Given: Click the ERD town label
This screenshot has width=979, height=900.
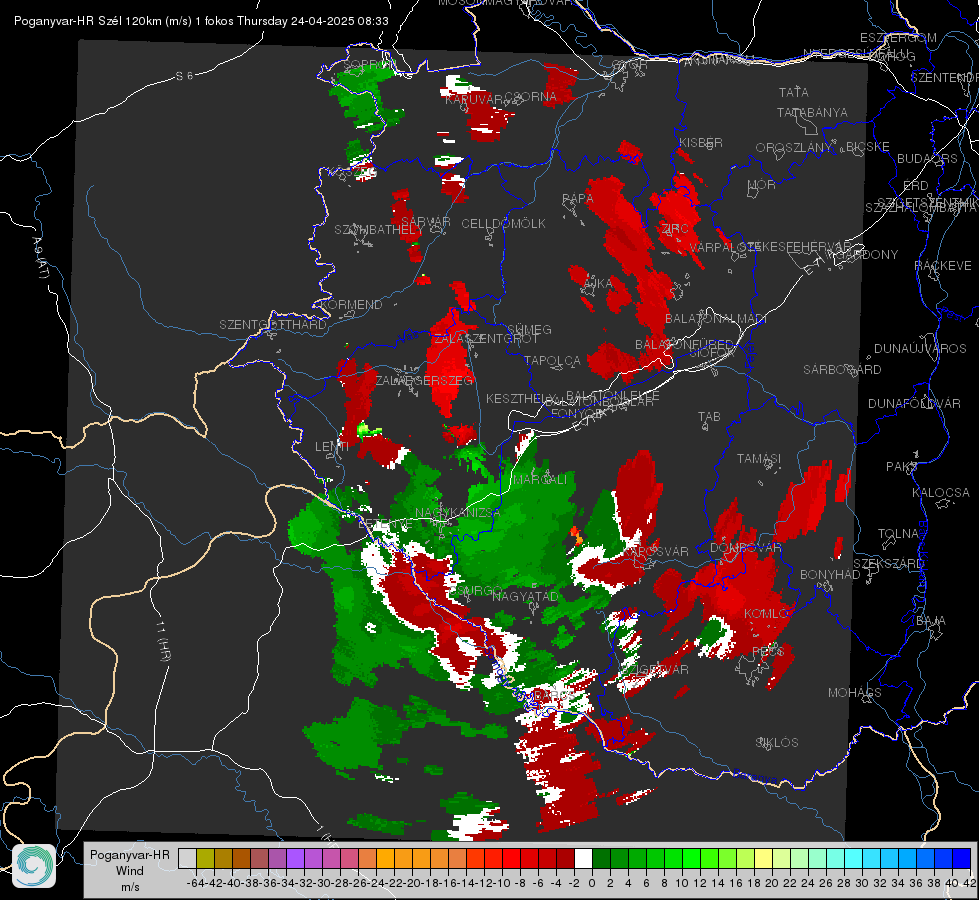Looking at the screenshot, I should [x=915, y=185].
